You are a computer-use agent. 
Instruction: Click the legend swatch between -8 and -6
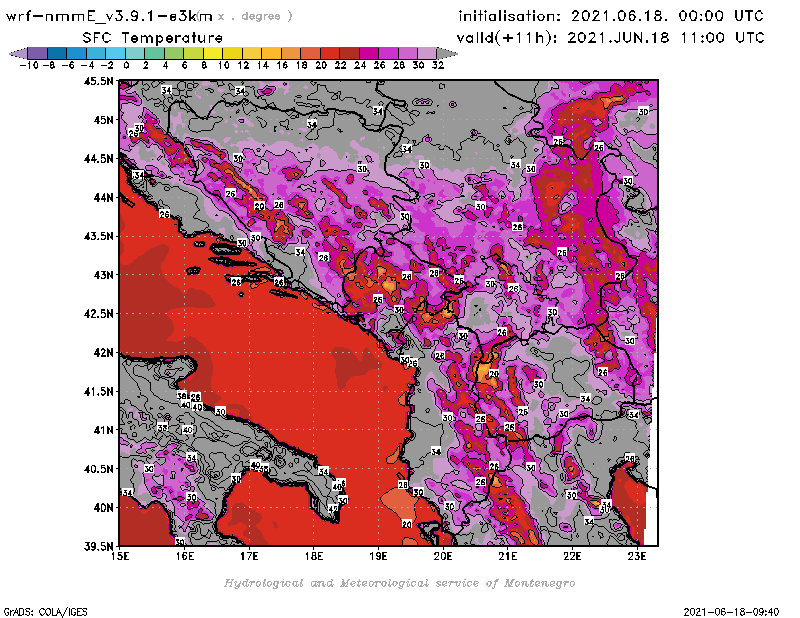[x=57, y=53]
